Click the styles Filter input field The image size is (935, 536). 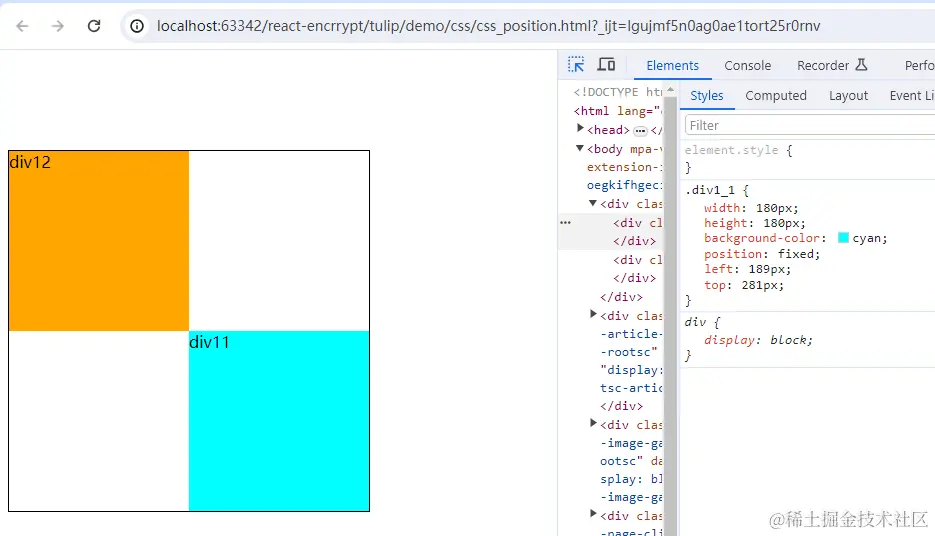point(810,125)
